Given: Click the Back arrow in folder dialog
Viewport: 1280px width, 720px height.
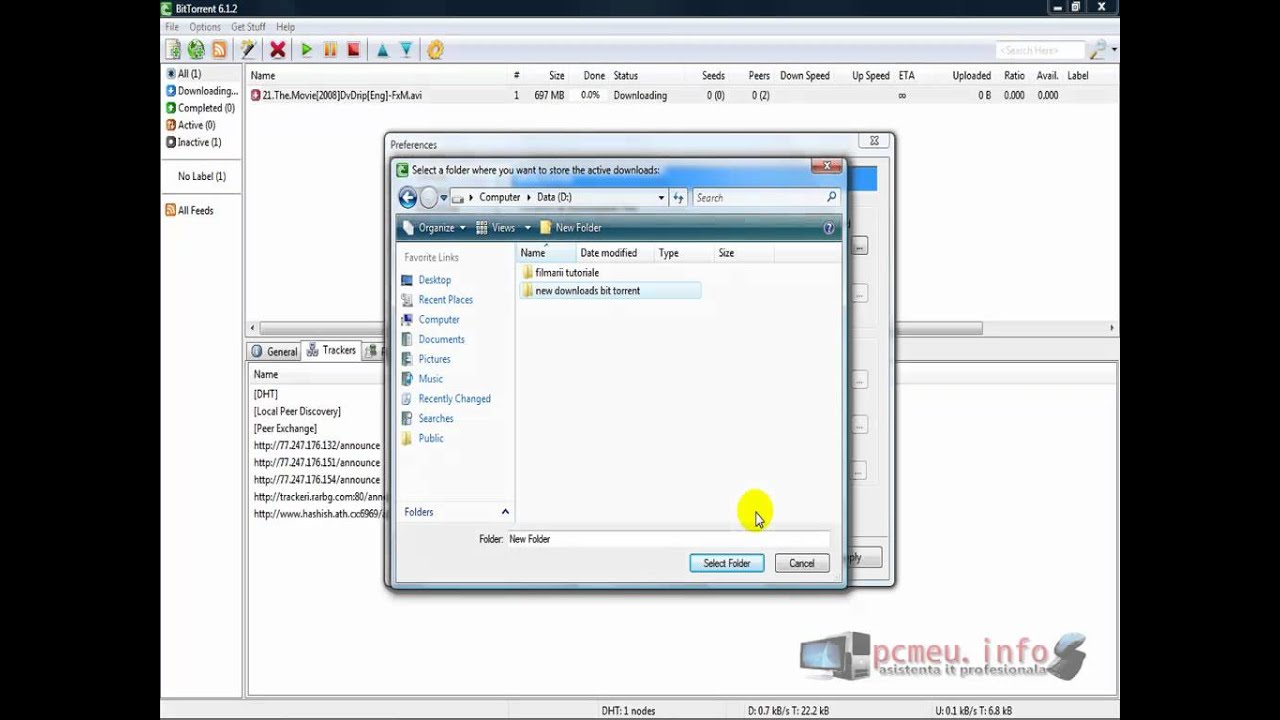Looking at the screenshot, I should point(408,198).
